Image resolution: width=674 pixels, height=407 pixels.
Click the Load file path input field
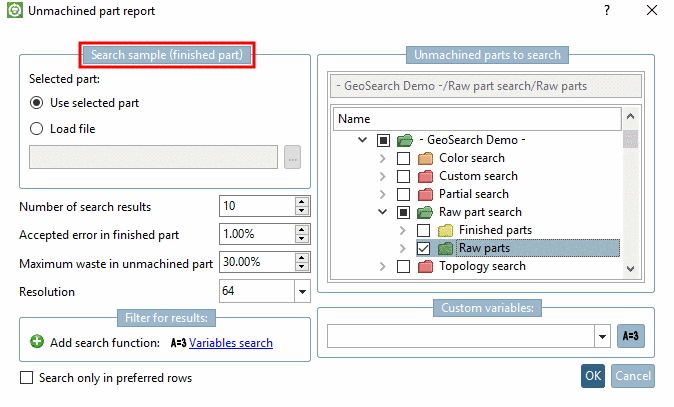coord(153,157)
